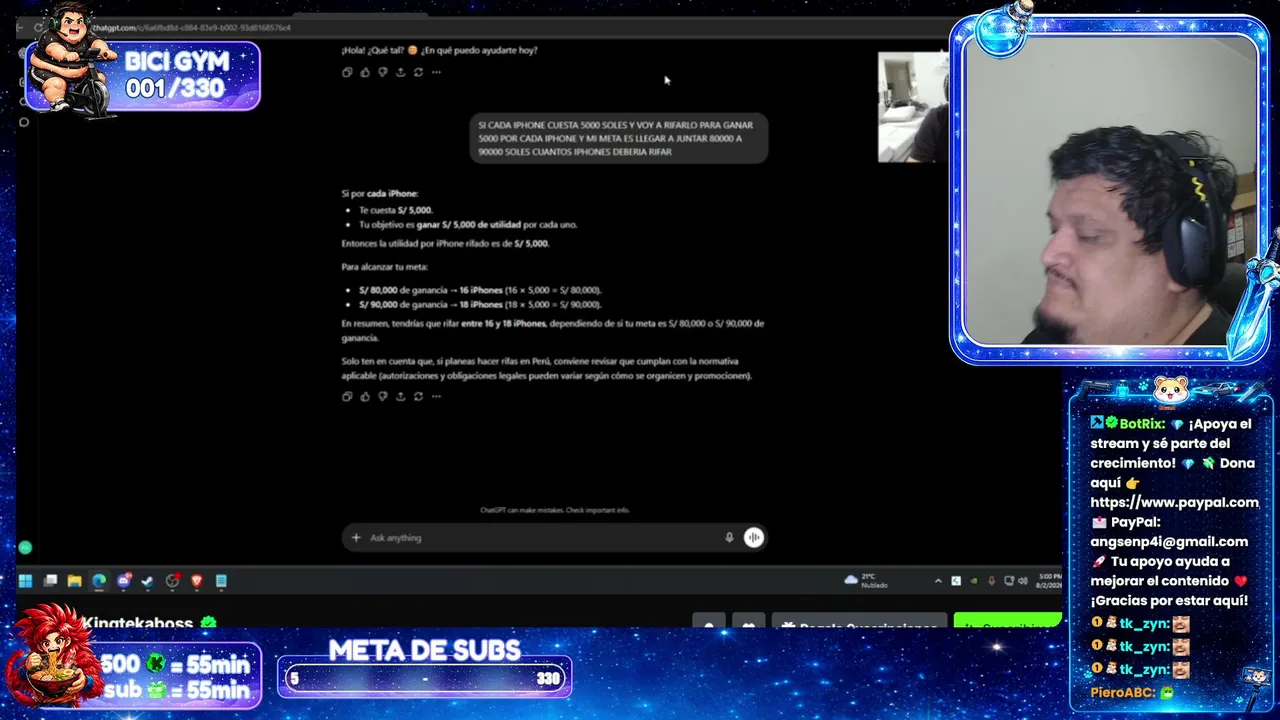This screenshot has height=720, width=1280.
Task: Dislike the "¡Hola! ¿Qué tal?" response
Action: [x=383, y=72]
